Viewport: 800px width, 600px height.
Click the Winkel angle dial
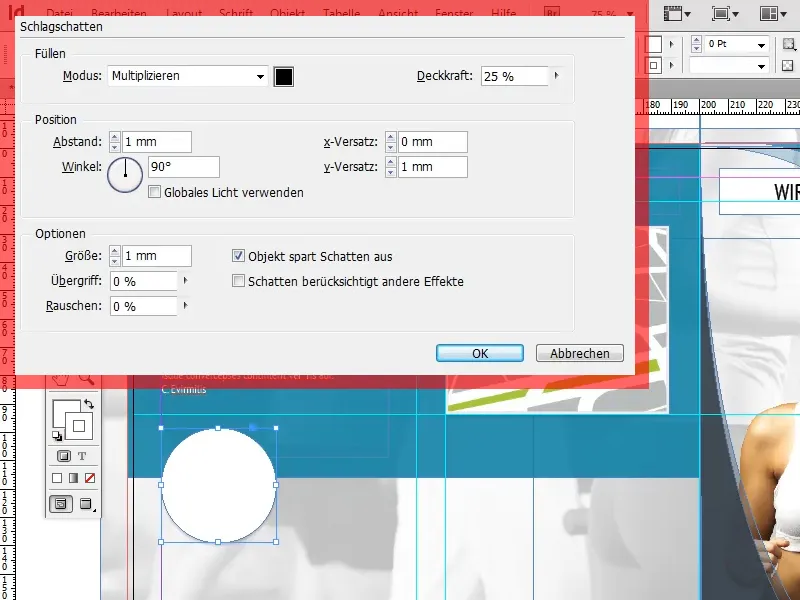(125, 174)
